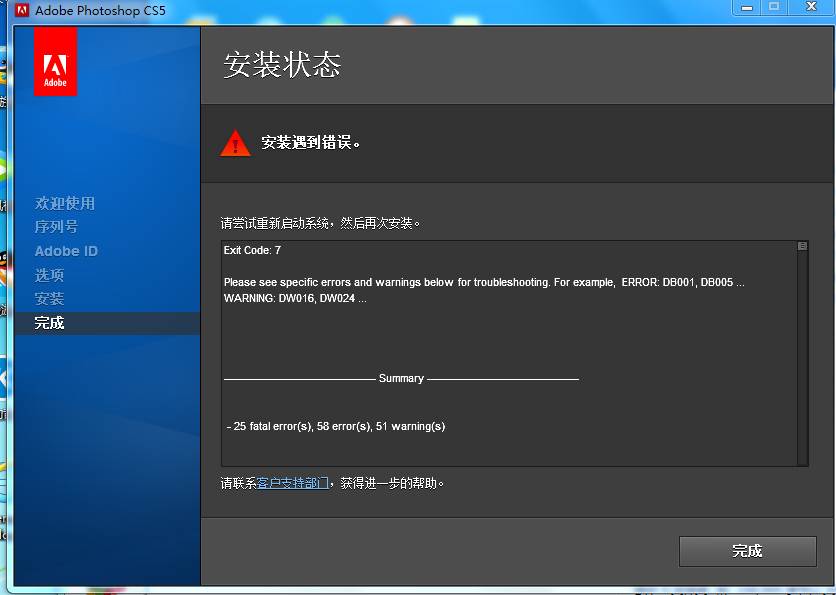The height and width of the screenshot is (595, 836).
Task: Click the Summary heading in log
Action: point(401,378)
